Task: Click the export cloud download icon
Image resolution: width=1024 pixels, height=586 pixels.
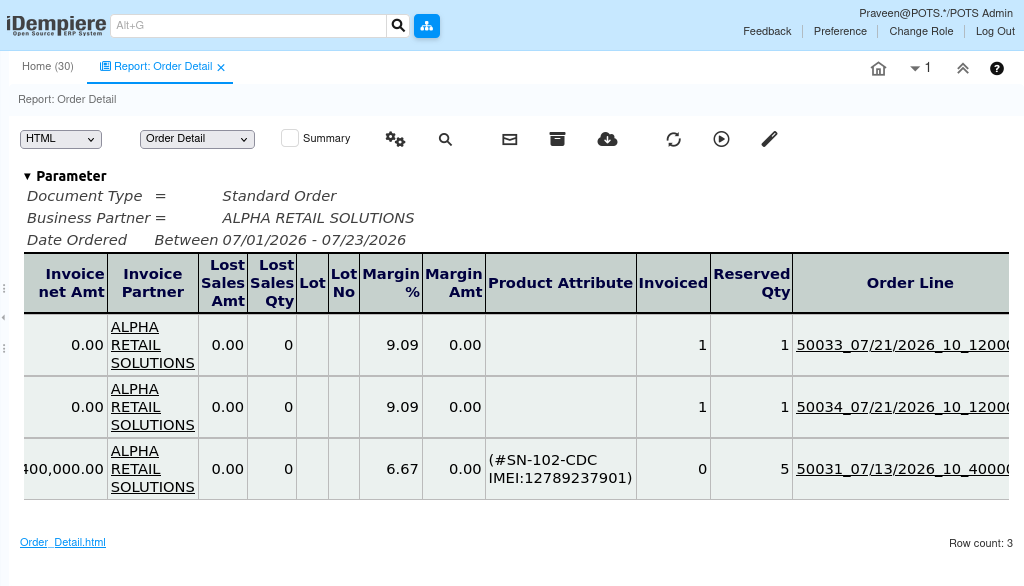Action: point(607,139)
